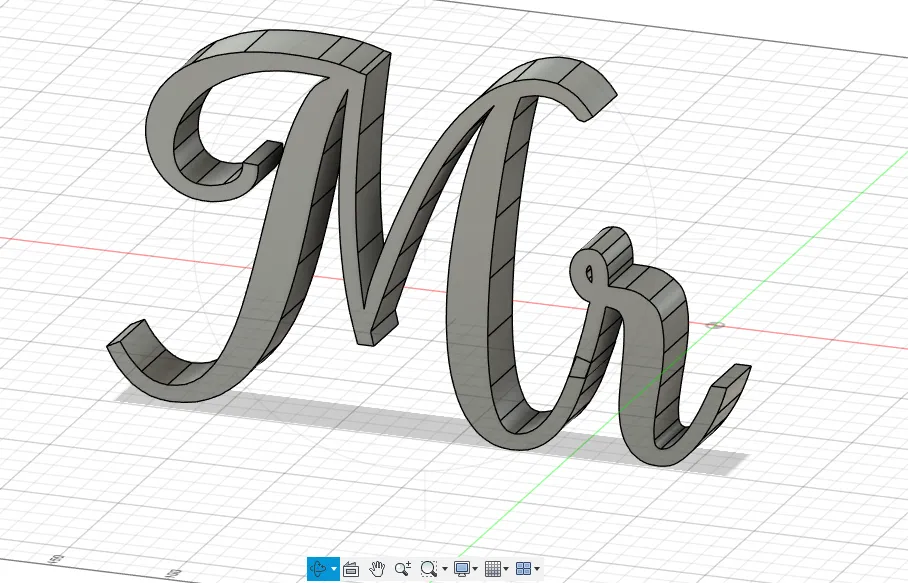Click the Grid and Snaps icon
Viewport: 908px width, 583px height.
click(493, 569)
